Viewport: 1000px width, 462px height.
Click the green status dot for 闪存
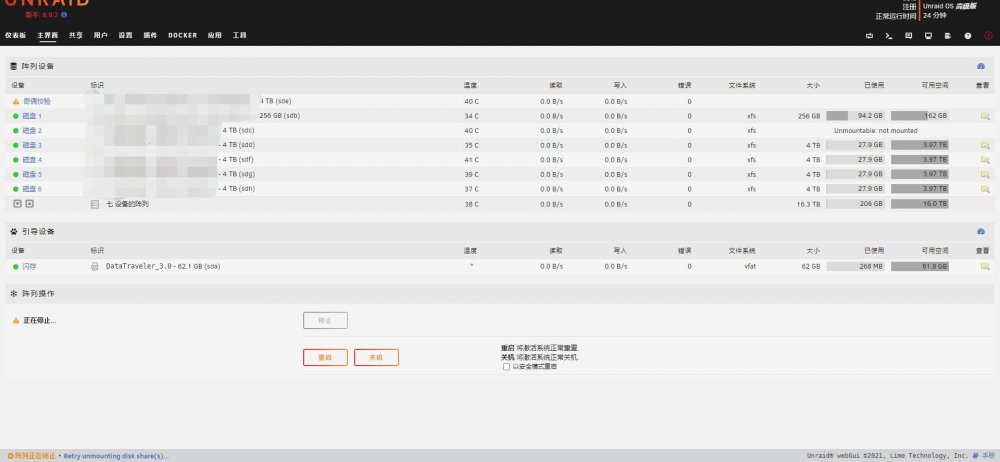[x=16, y=266]
